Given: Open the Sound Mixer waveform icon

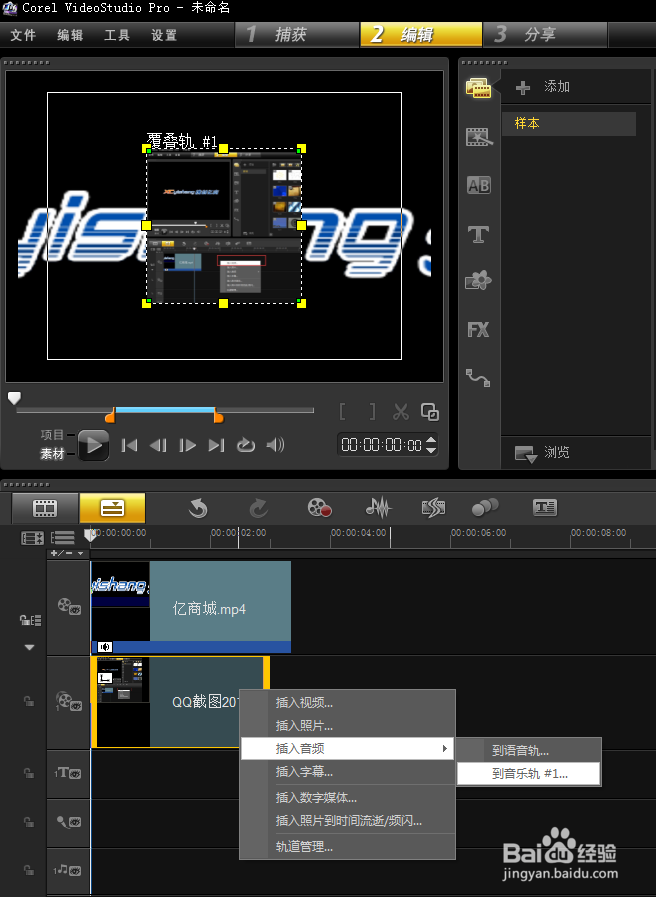Looking at the screenshot, I should [379, 507].
